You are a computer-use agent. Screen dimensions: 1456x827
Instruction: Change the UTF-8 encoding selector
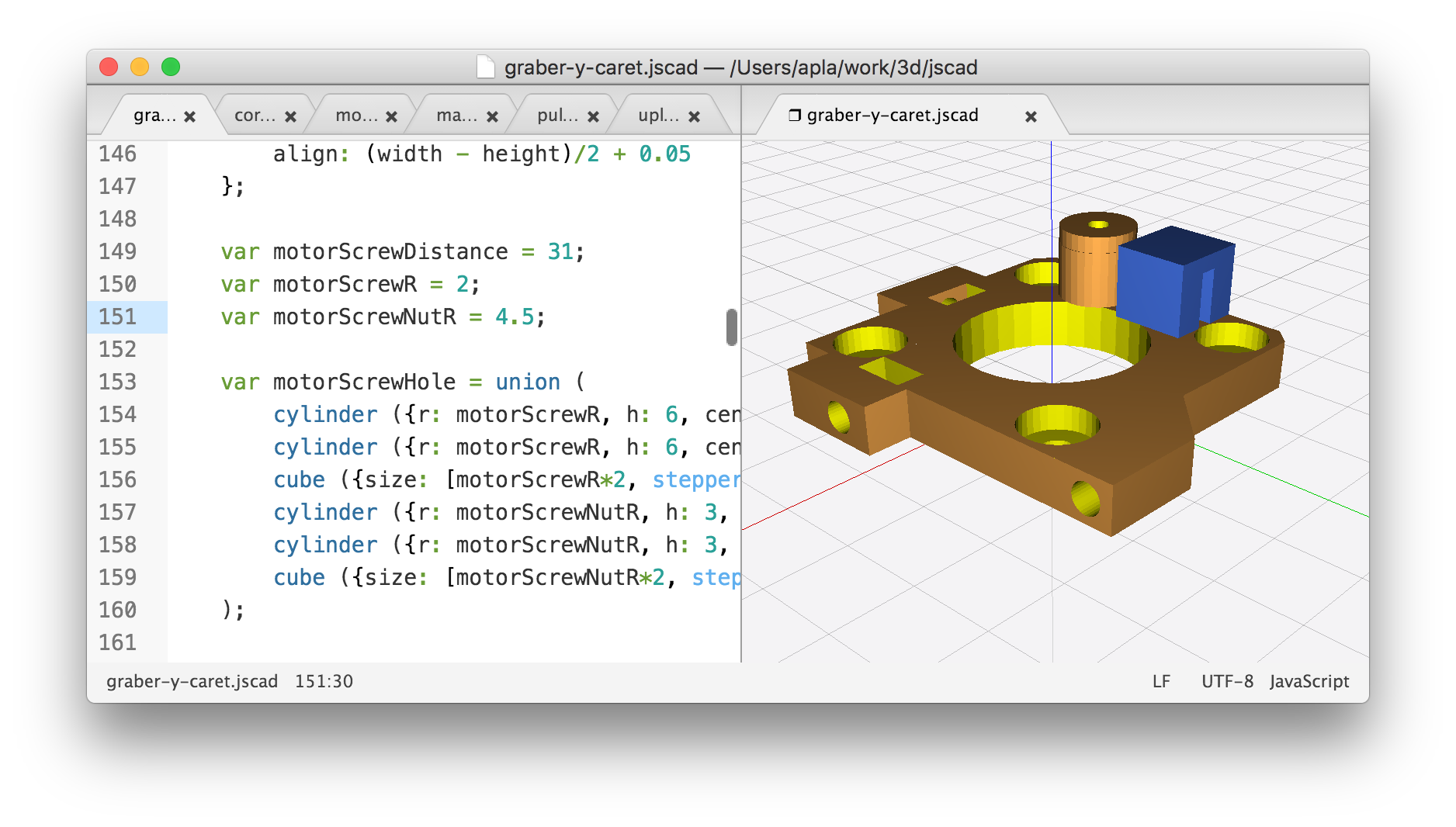click(x=1227, y=681)
